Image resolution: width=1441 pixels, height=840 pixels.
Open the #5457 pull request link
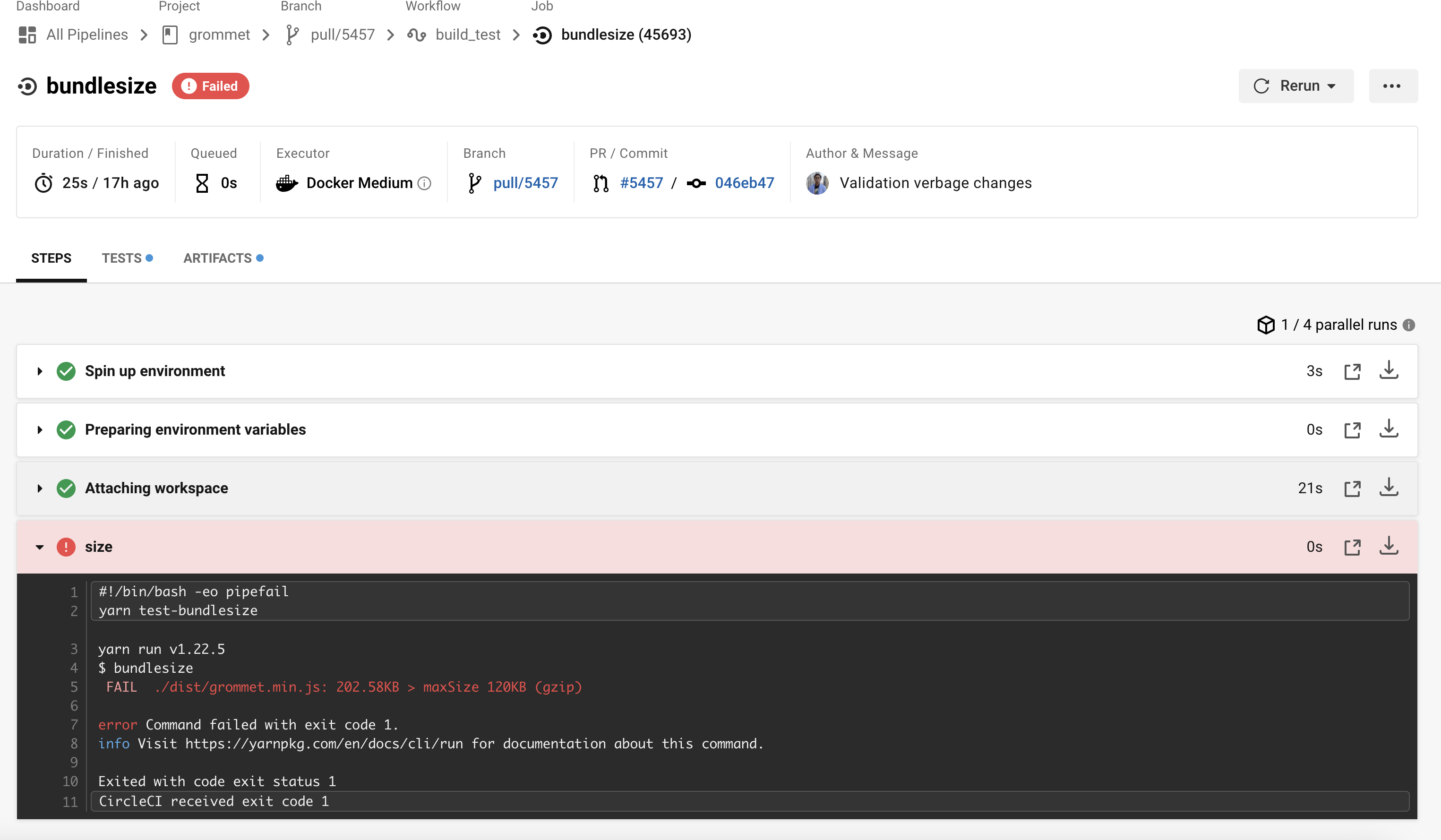(642, 183)
